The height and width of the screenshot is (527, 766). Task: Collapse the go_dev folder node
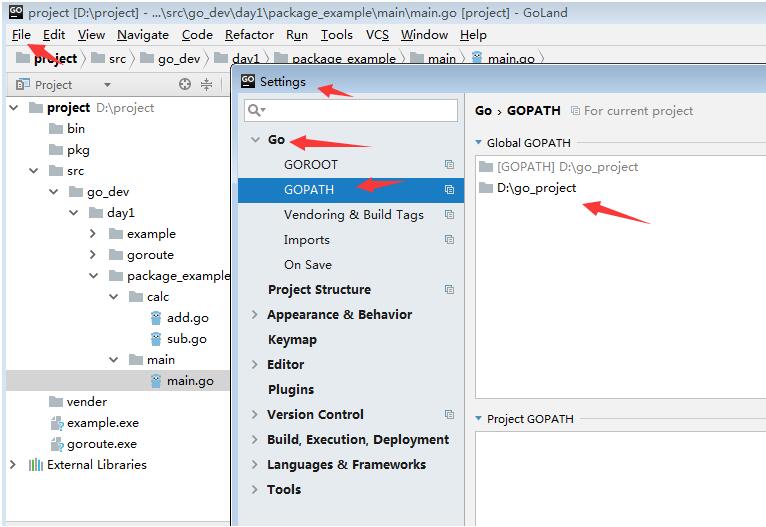[x=53, y=191]
